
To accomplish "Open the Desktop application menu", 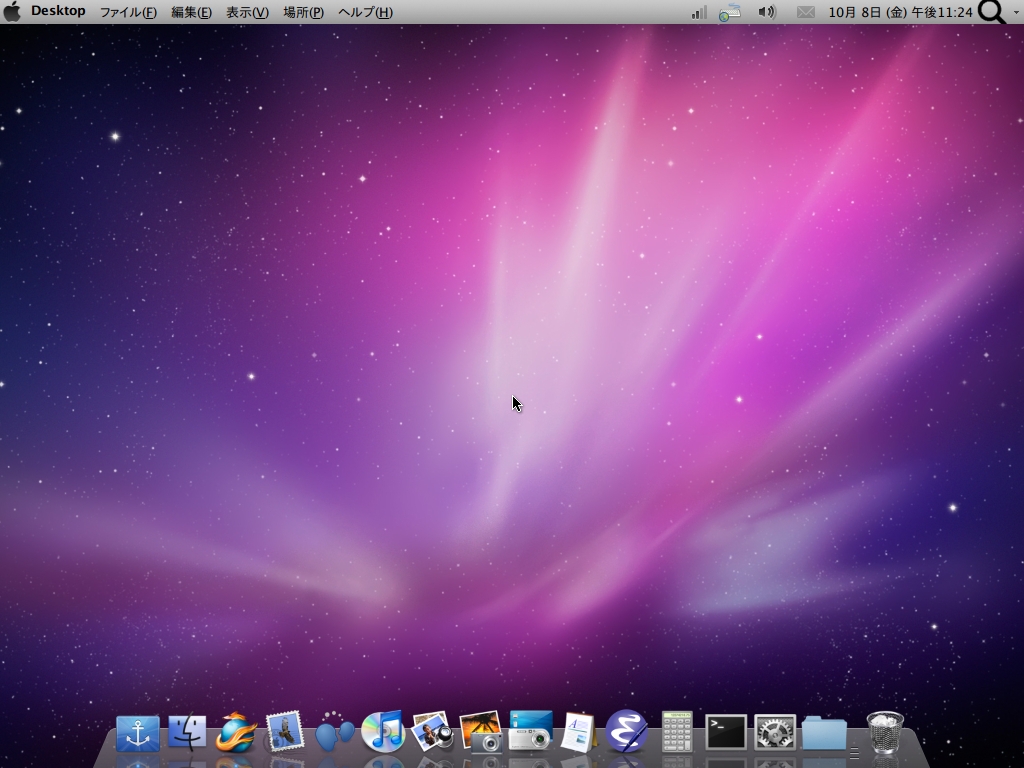I will click(x=58, y=11).
